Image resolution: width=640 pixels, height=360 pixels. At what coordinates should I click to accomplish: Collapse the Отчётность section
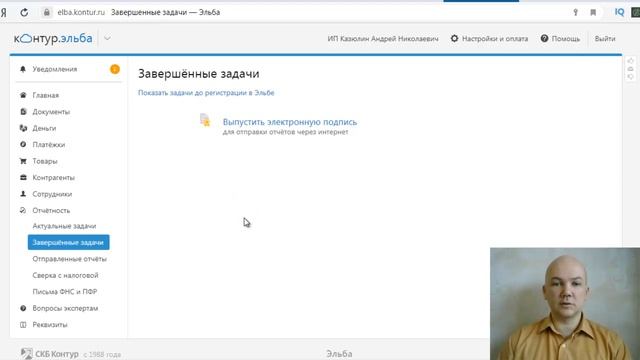click(x=51, y=211)
